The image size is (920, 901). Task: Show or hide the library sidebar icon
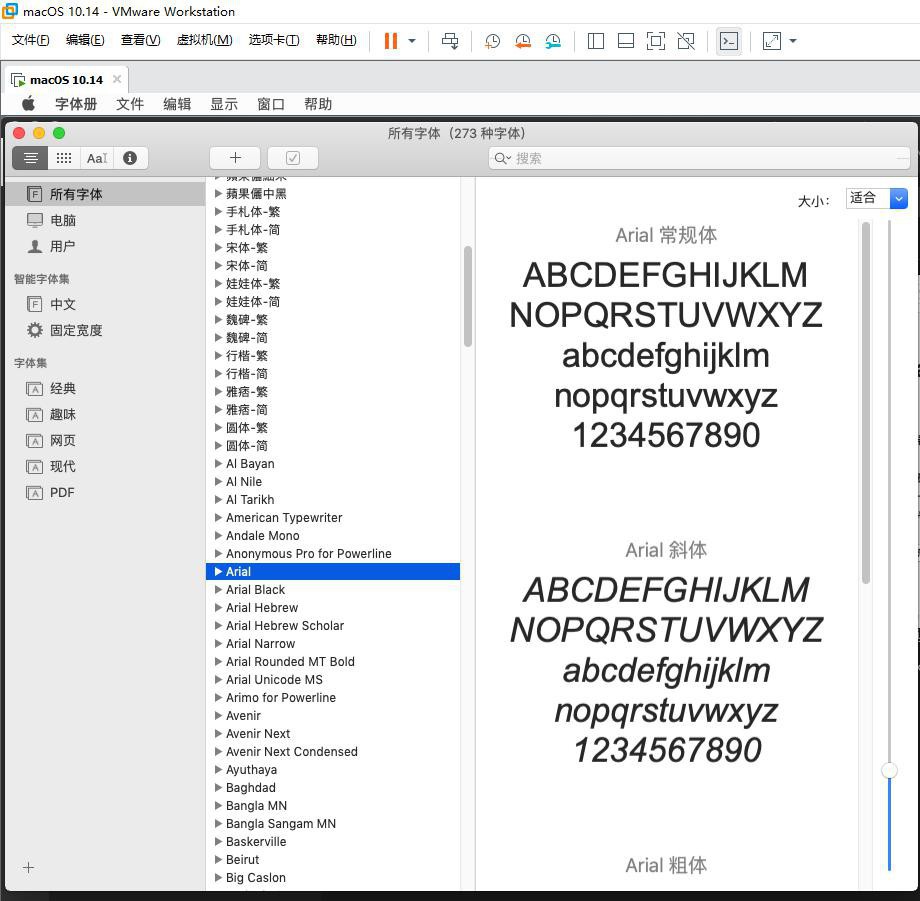[x=596, y=40]
